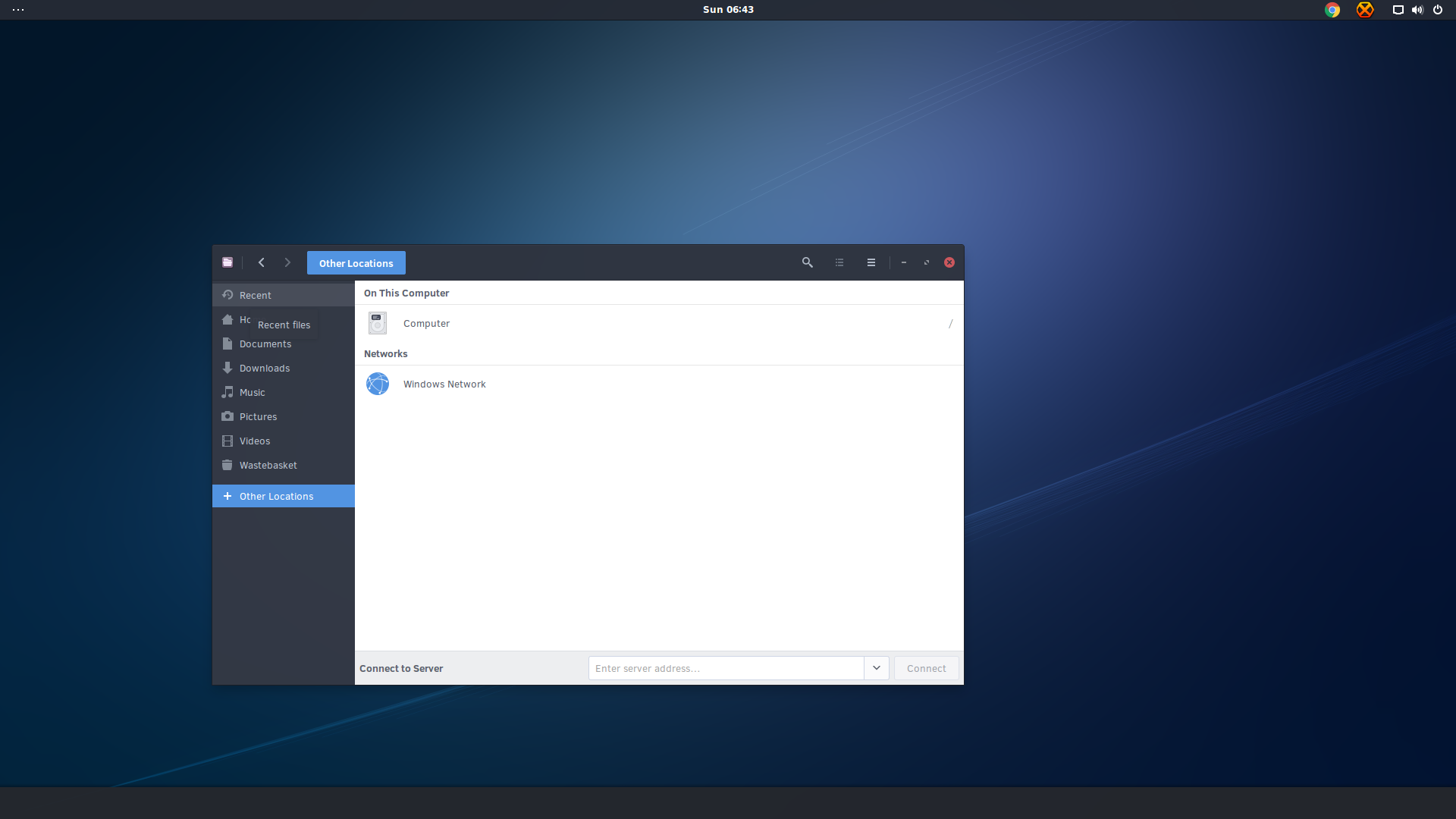Click the Computer drive icon
1456x819 pixels.
pyautogui.click(x=378, y=323)
